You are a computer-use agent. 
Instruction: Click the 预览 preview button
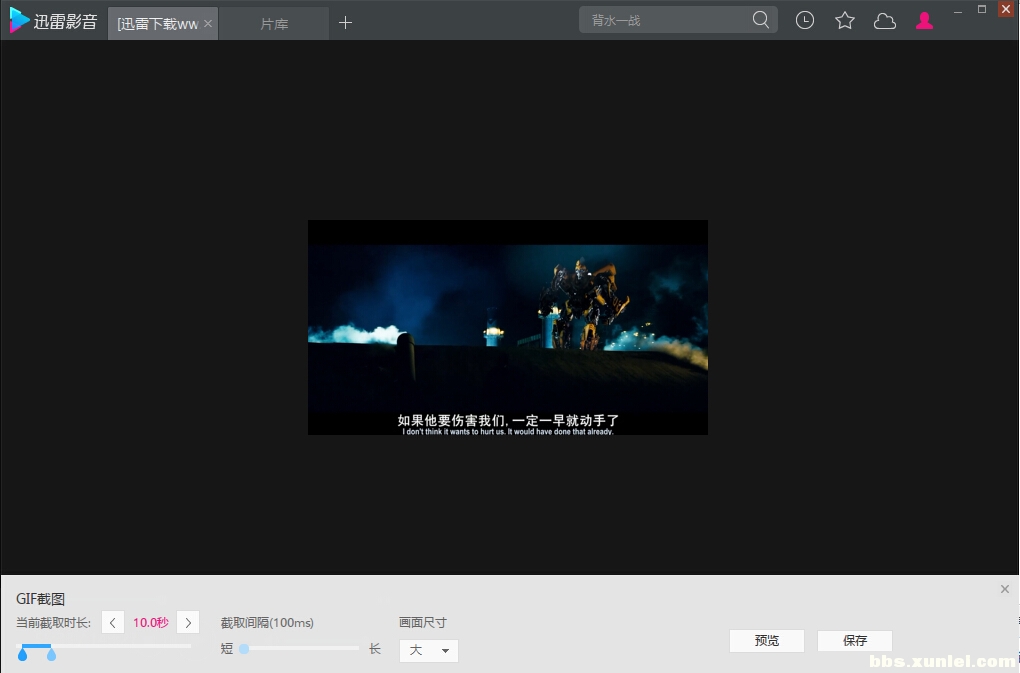click(766, 641)
